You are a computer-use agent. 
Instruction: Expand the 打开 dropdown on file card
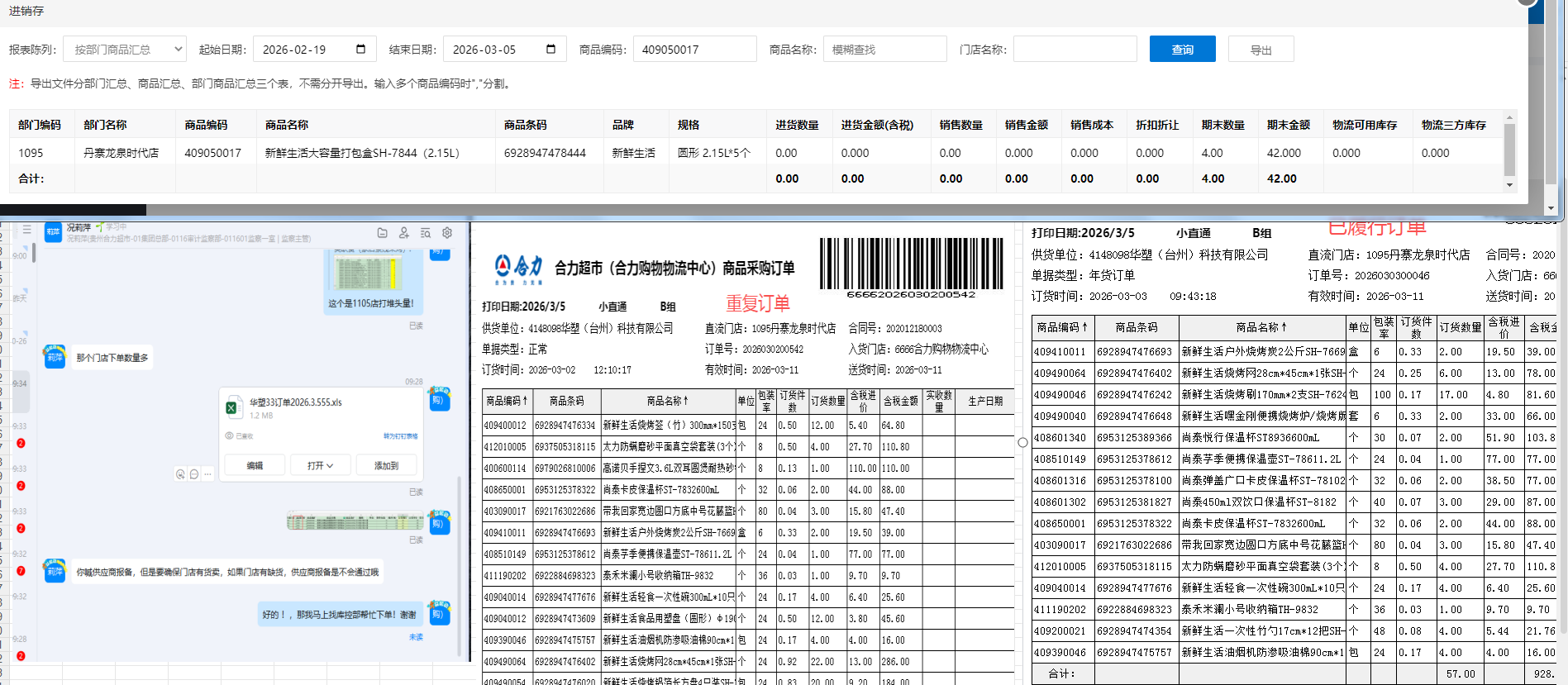(320, 466)
